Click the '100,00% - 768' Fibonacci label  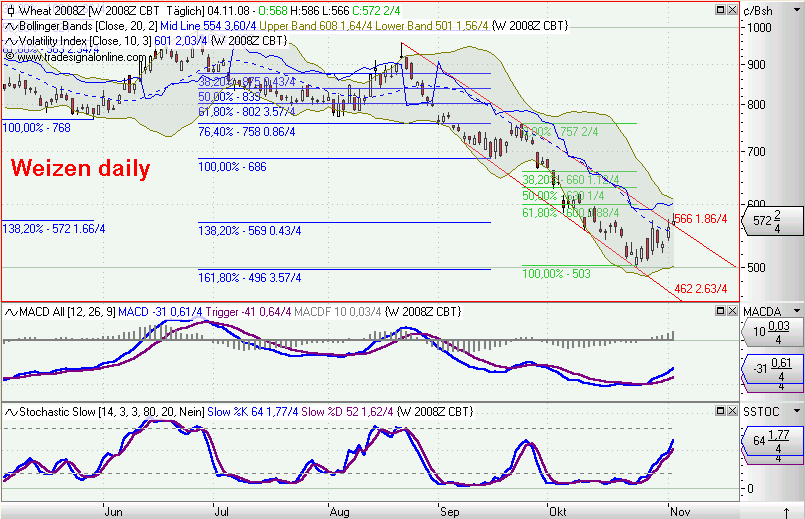click(x=36, y=128)
